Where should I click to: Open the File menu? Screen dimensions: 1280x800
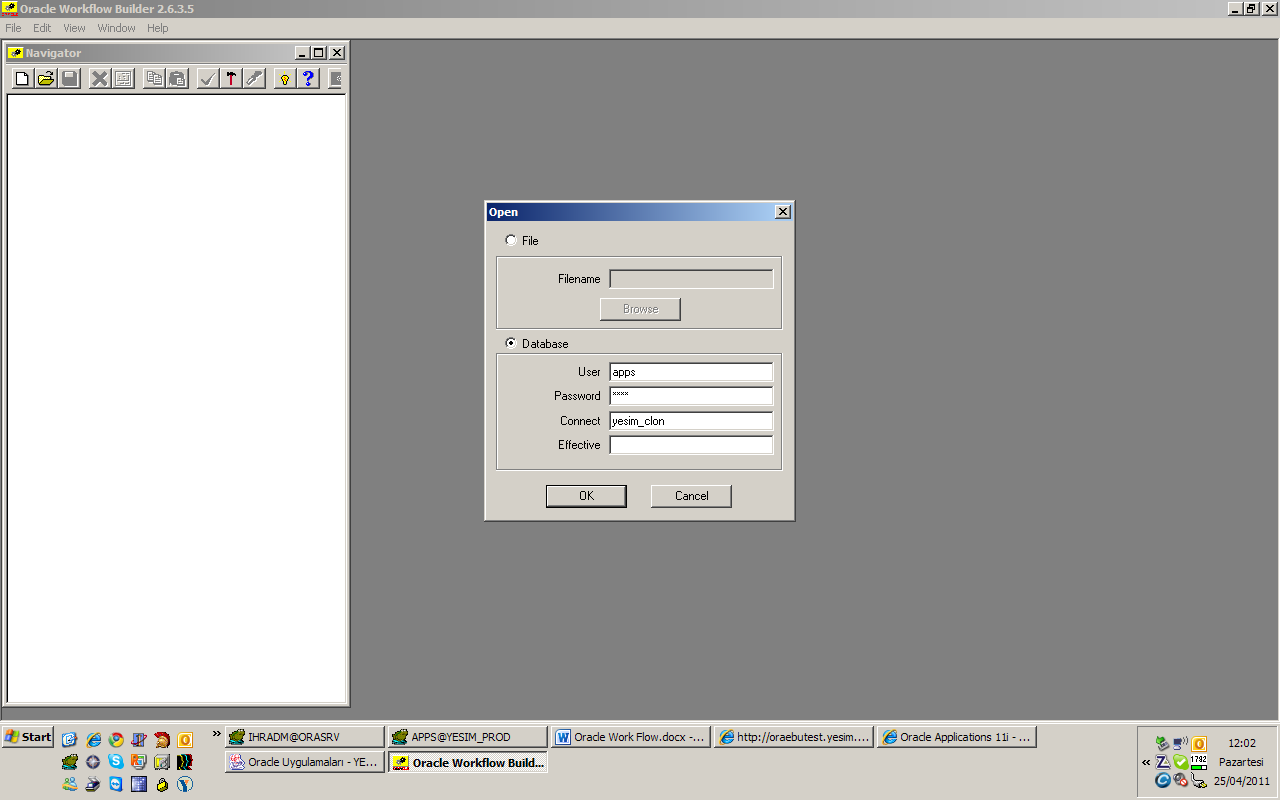click(13, 28)
